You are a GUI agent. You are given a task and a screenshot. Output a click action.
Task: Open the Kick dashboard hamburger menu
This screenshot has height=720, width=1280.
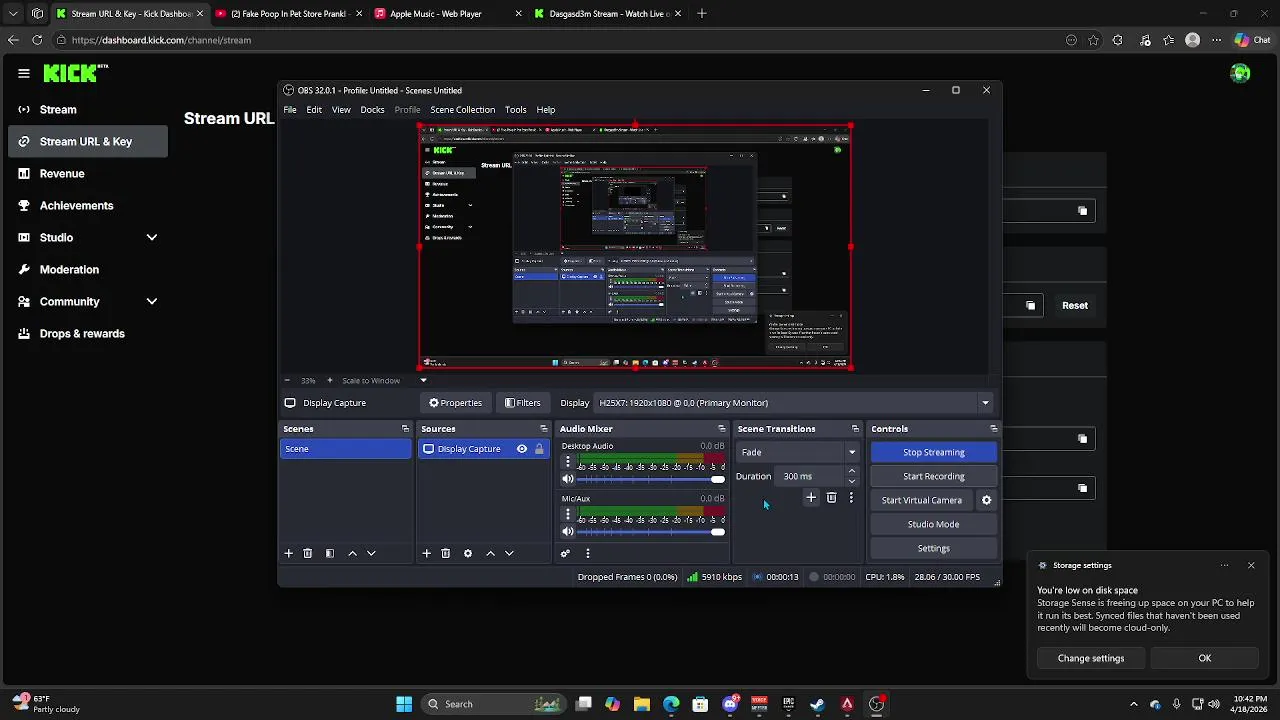[x=24, y=73]
